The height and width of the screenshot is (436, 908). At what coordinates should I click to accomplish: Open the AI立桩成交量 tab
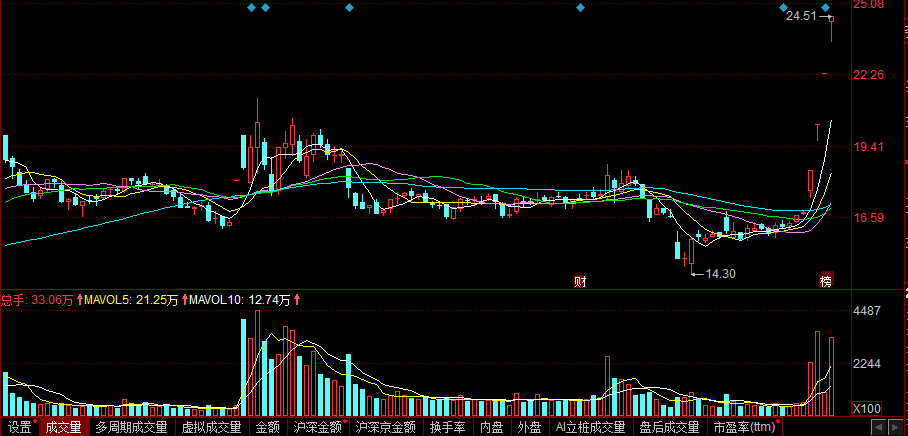(590, 428)
